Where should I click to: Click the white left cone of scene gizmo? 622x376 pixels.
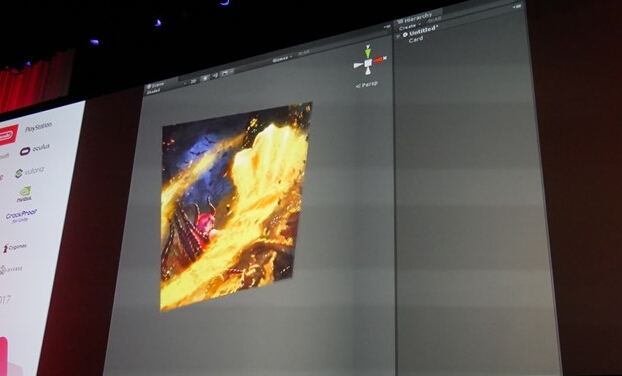click(358, 65)
